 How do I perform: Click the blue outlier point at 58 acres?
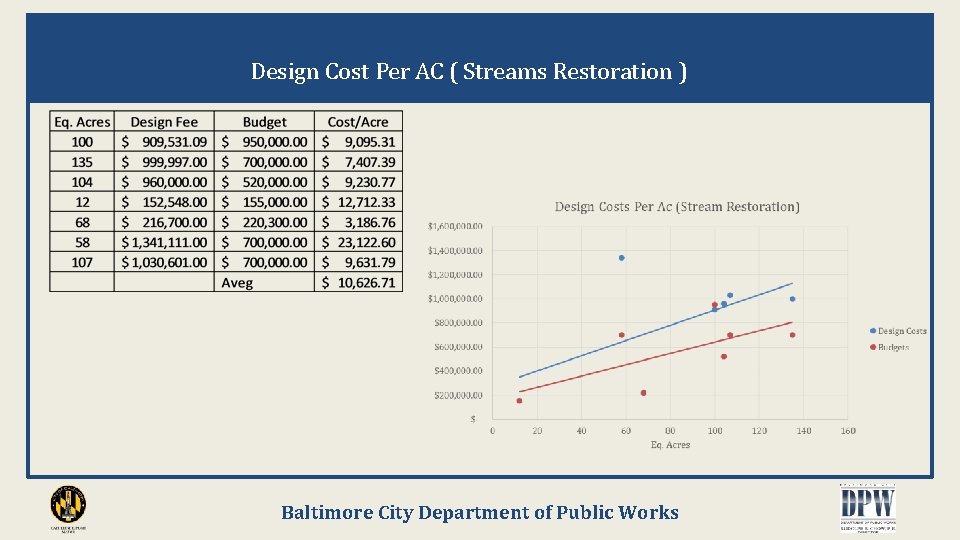point(621,258)
